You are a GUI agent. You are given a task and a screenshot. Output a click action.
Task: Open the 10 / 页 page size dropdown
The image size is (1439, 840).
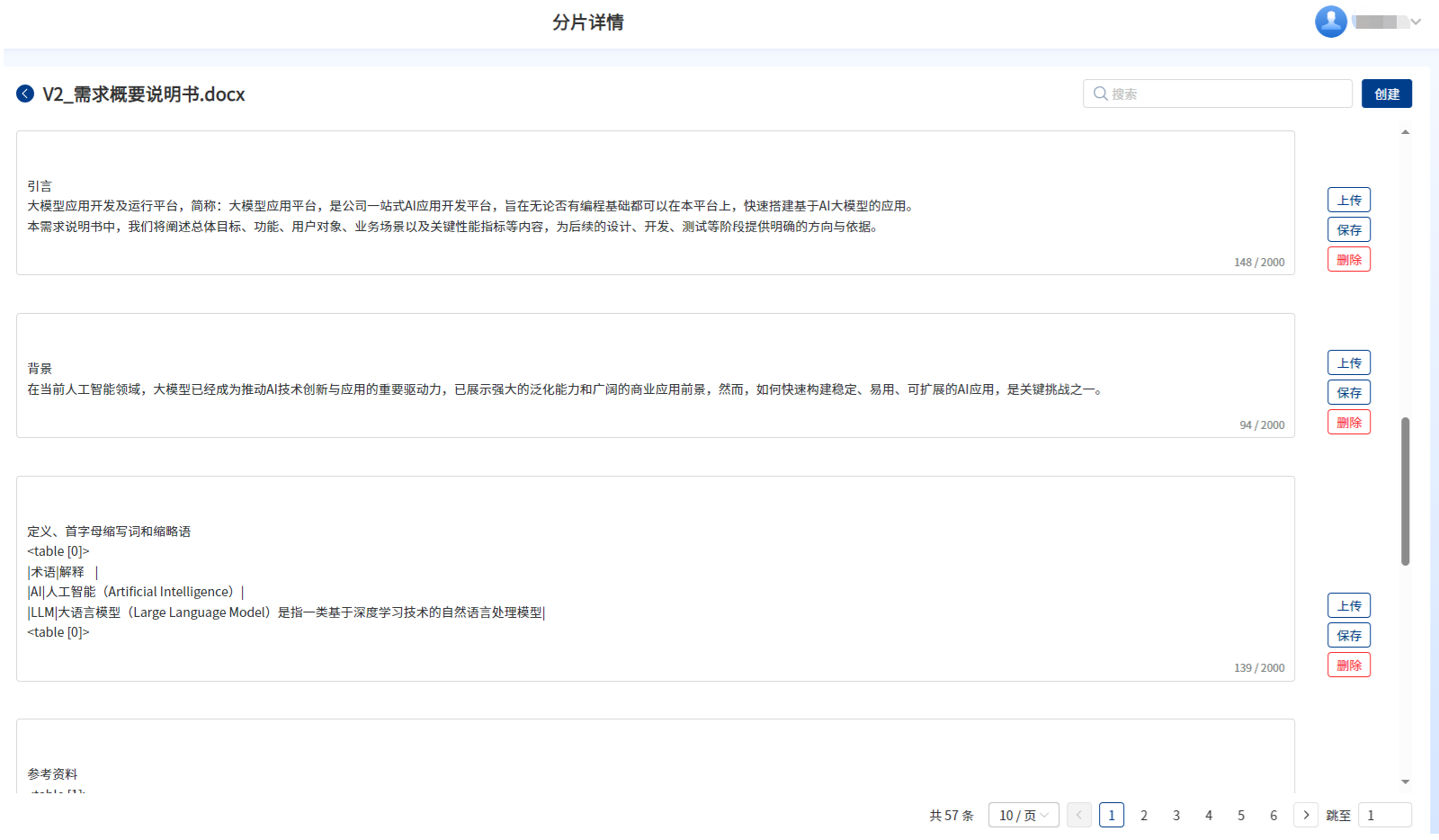coord(1023,815)
